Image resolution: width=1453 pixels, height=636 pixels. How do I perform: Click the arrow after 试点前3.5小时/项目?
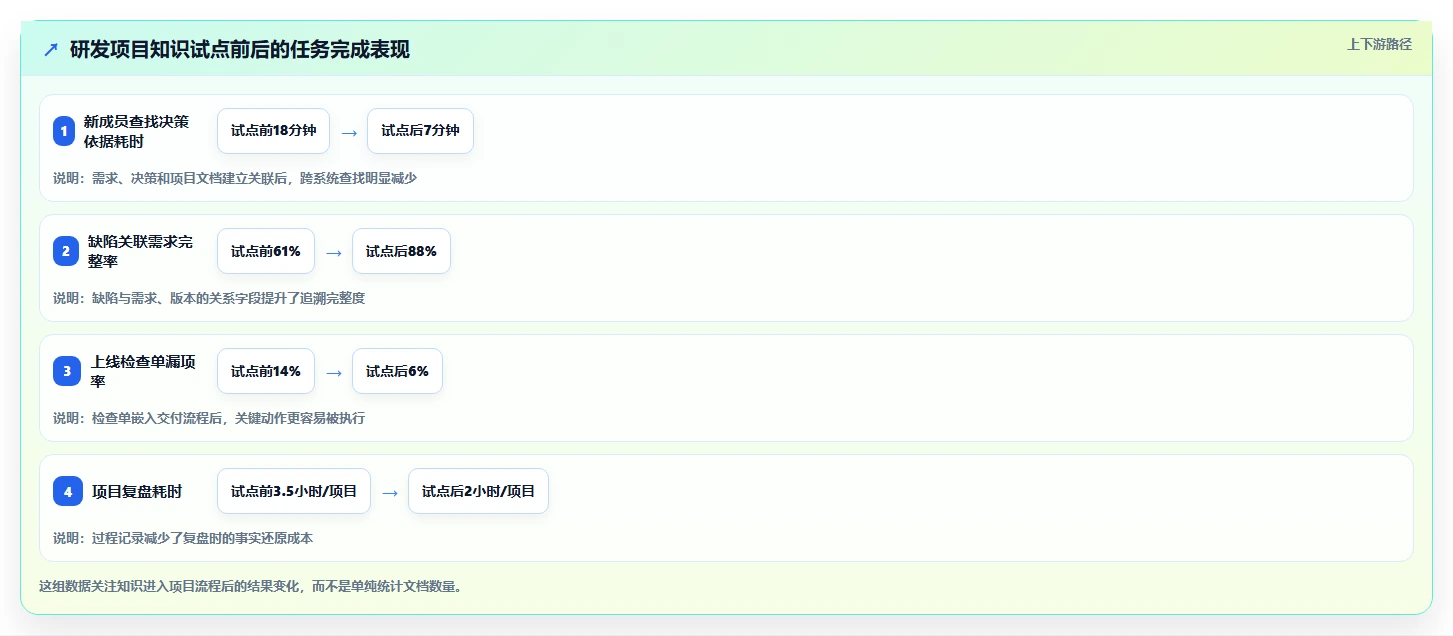[x=390, y=492]
